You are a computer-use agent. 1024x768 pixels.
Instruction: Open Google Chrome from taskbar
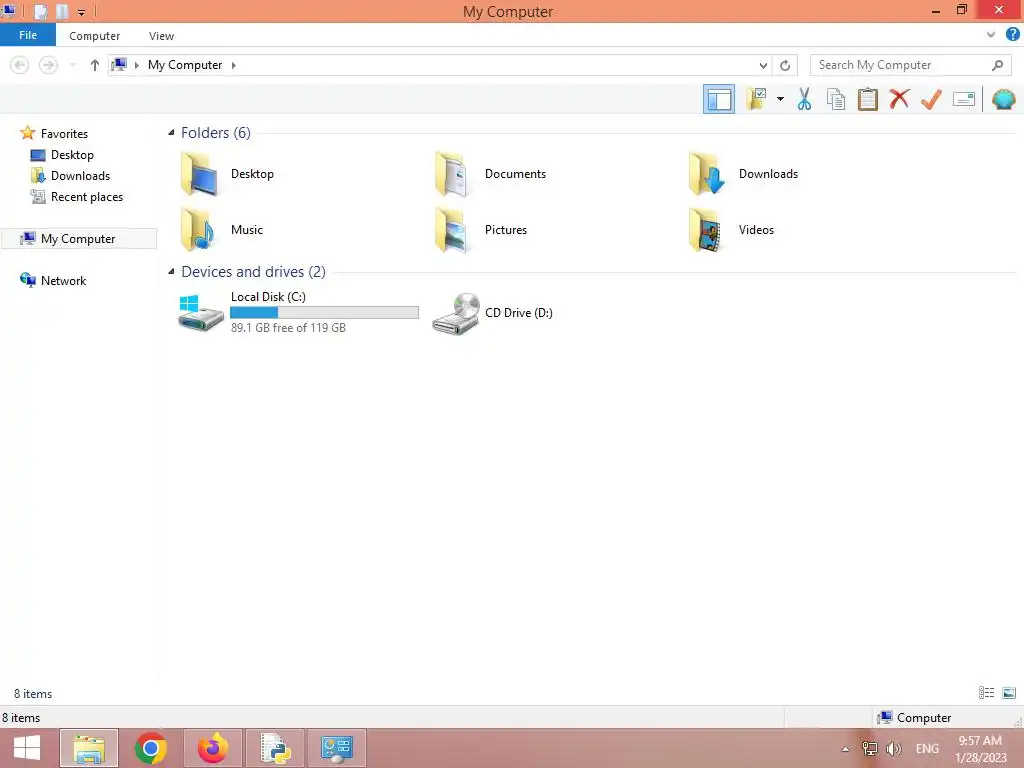[x=151, y=748]
